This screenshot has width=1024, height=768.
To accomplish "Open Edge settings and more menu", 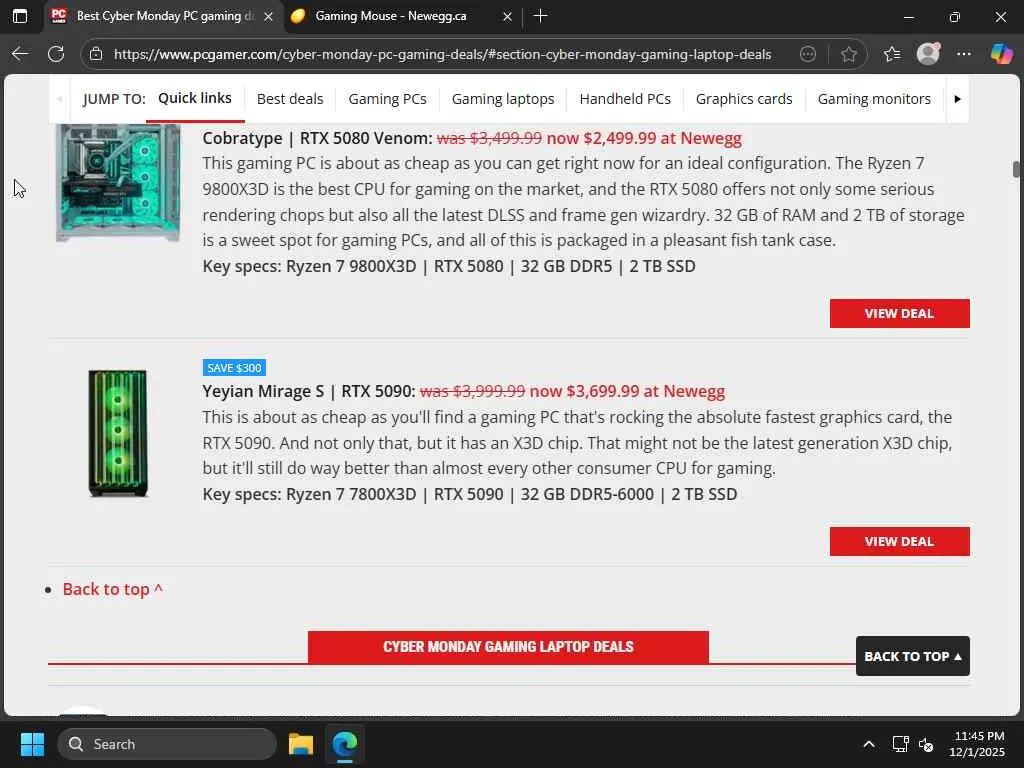I will tap(964, 54).
